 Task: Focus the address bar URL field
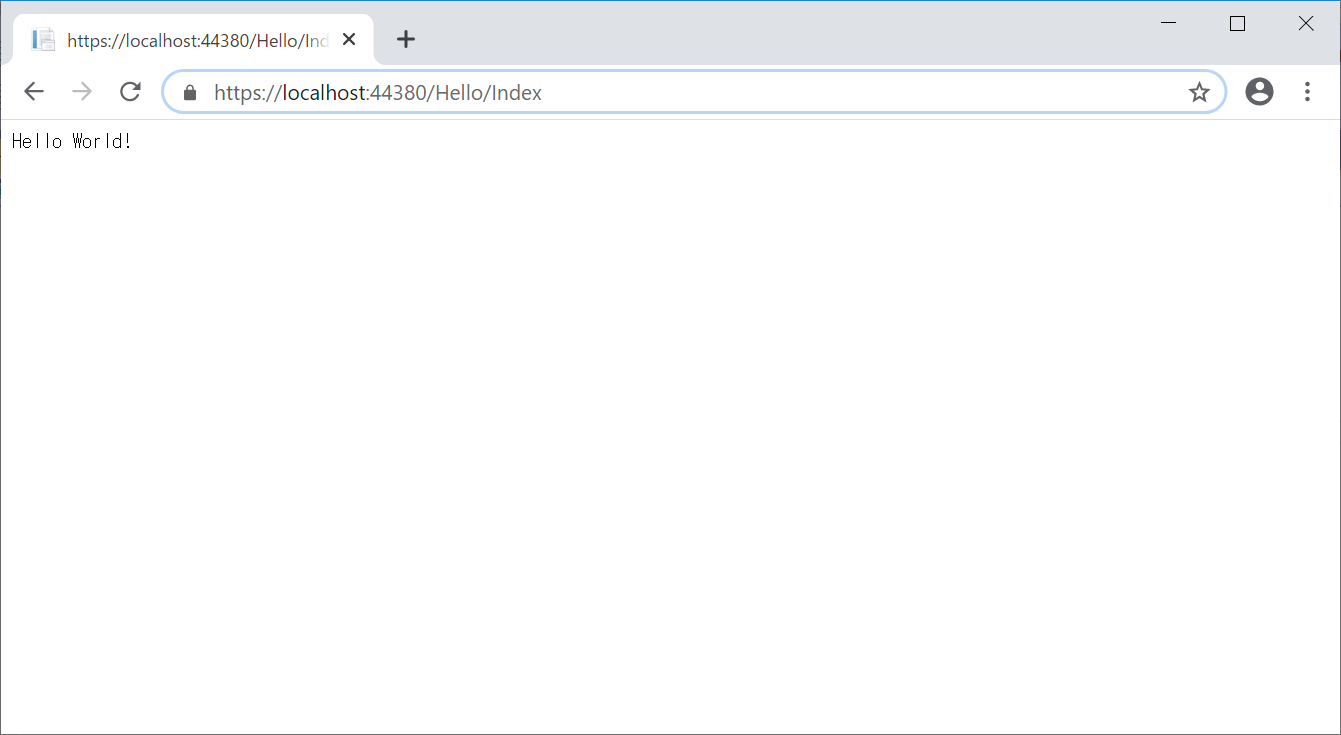point(694,92)
